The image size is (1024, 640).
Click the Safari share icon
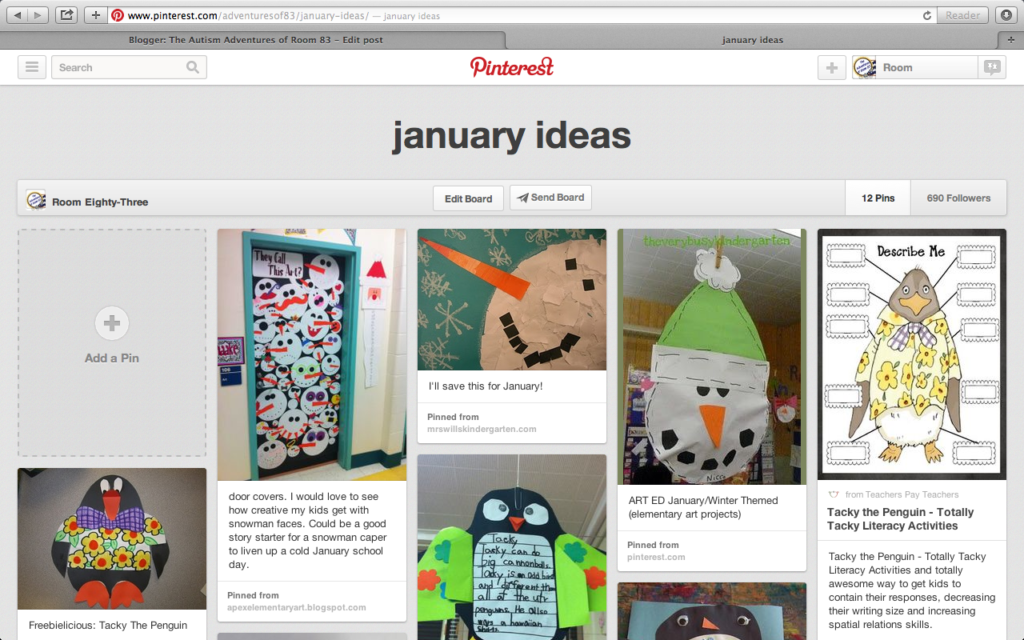[66, 15]
